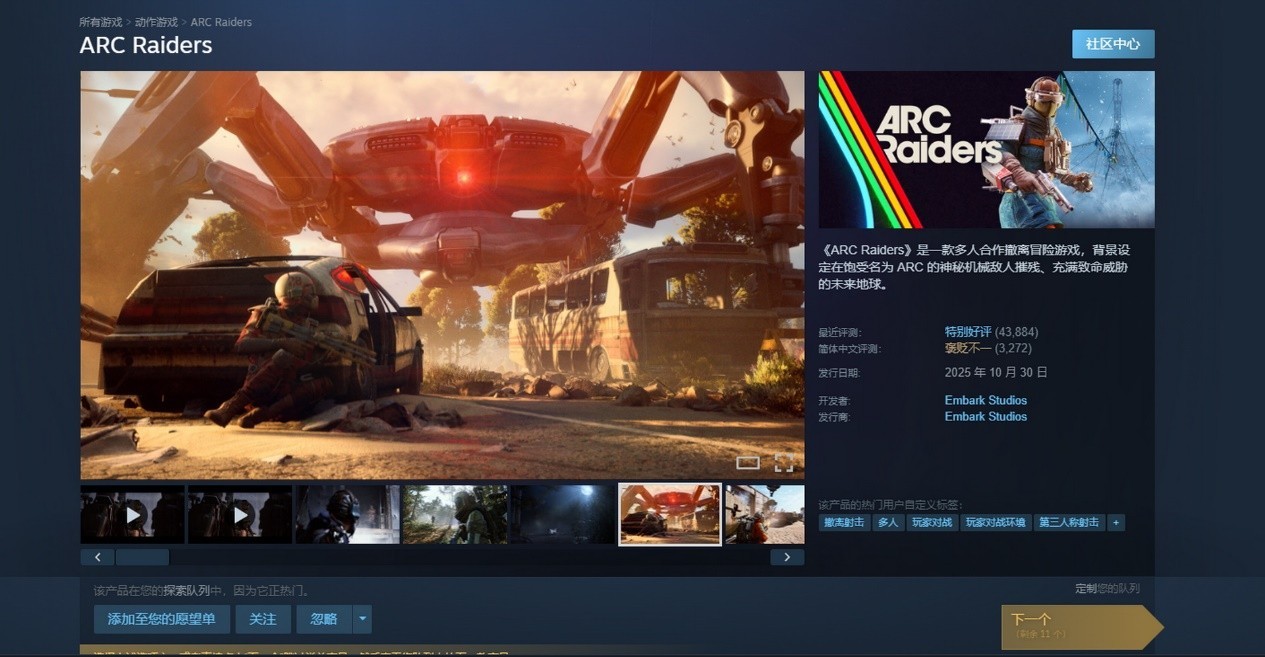Click the 添加至您的愿望单 button

(161, 619)
